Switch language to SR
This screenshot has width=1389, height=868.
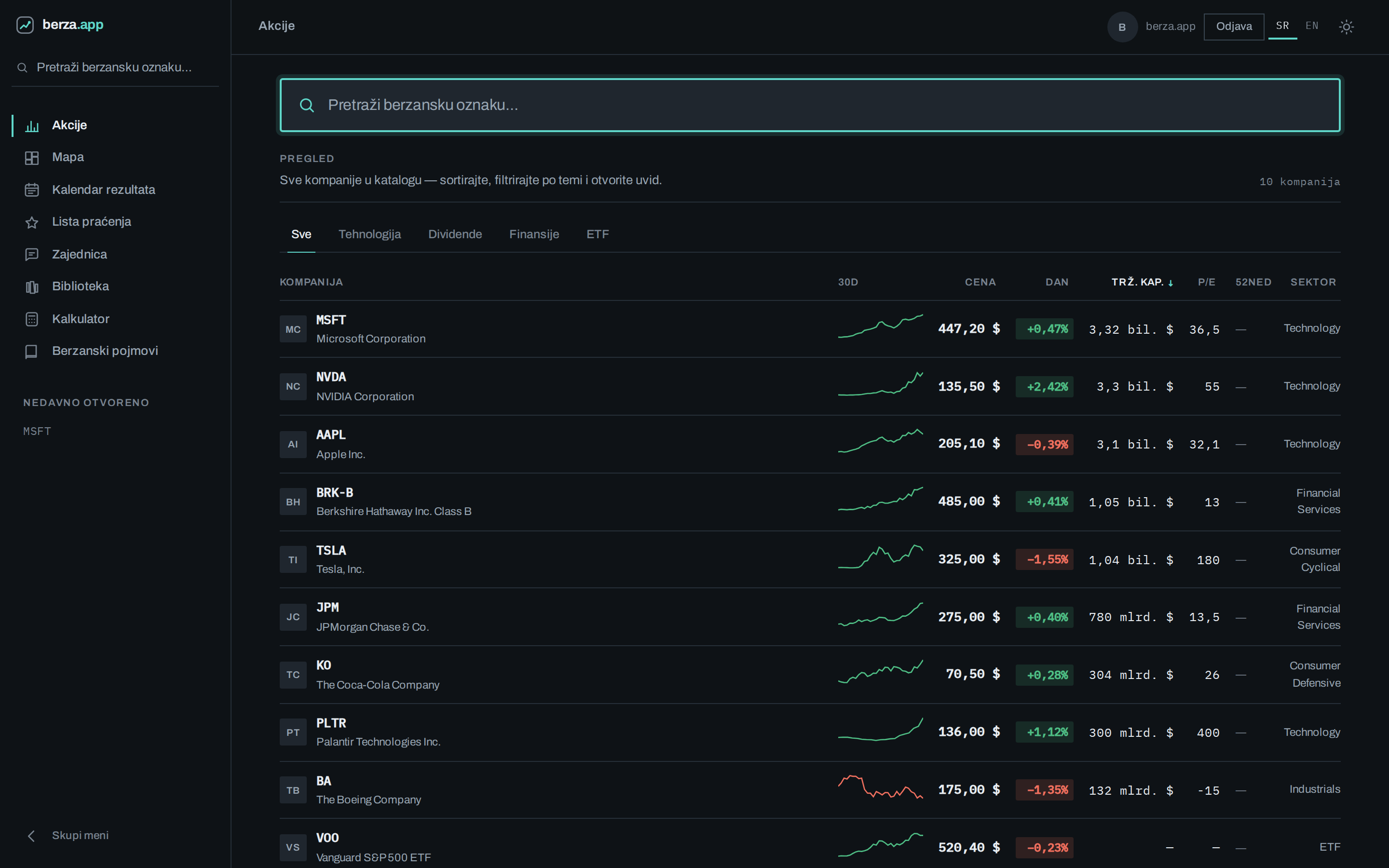1282,26
